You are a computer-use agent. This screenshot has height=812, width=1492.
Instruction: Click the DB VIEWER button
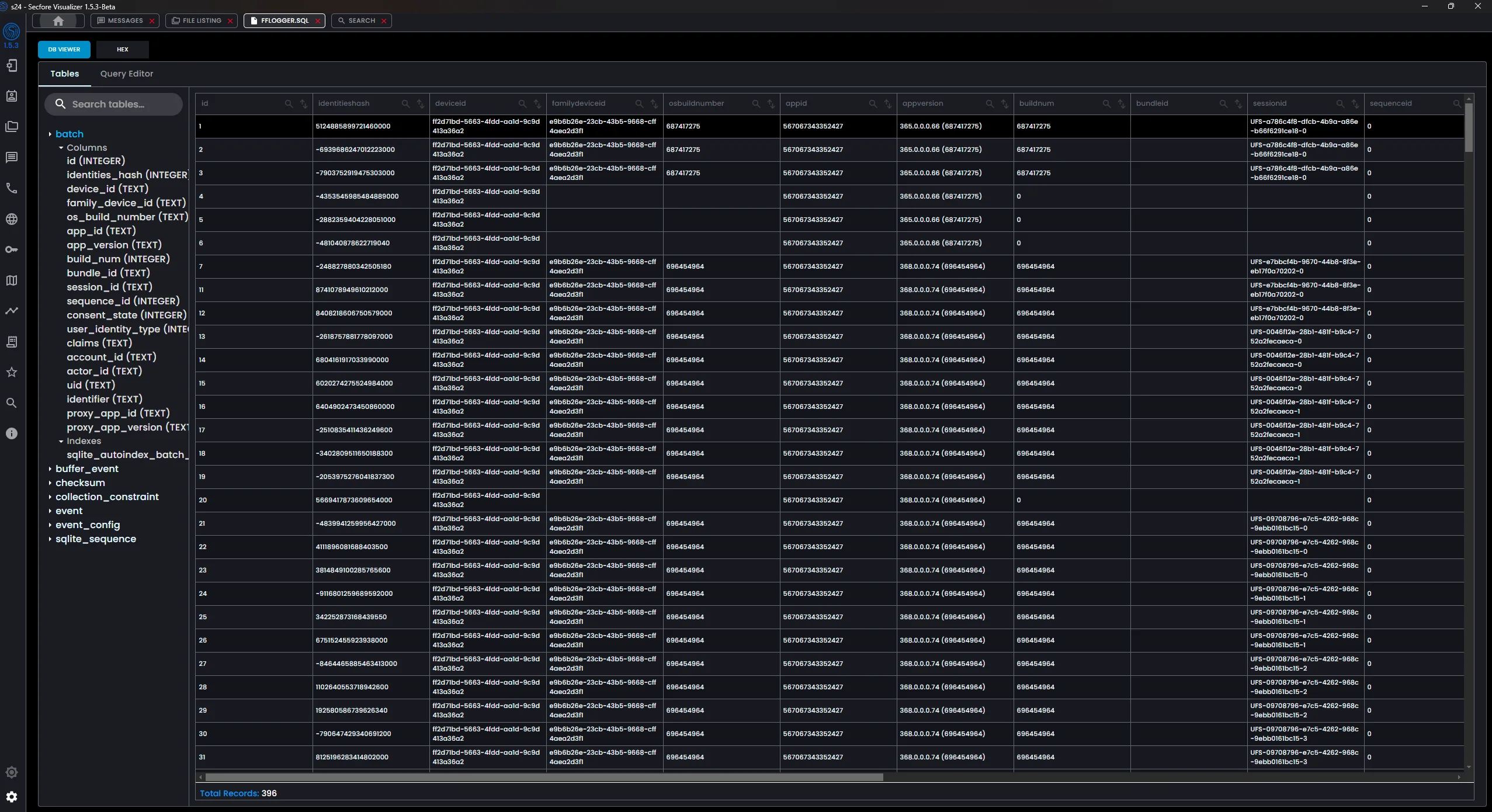coord(64,50)
